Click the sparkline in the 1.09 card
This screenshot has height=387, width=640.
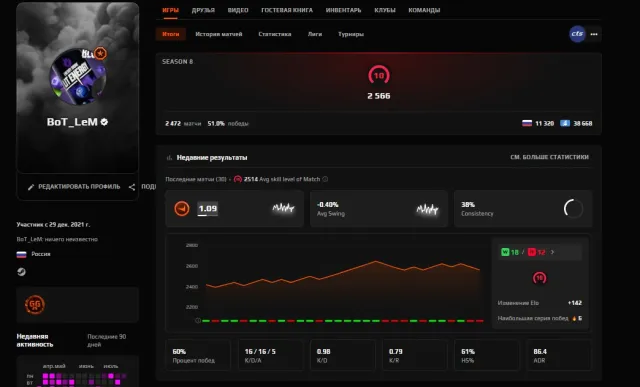(283, 208)
